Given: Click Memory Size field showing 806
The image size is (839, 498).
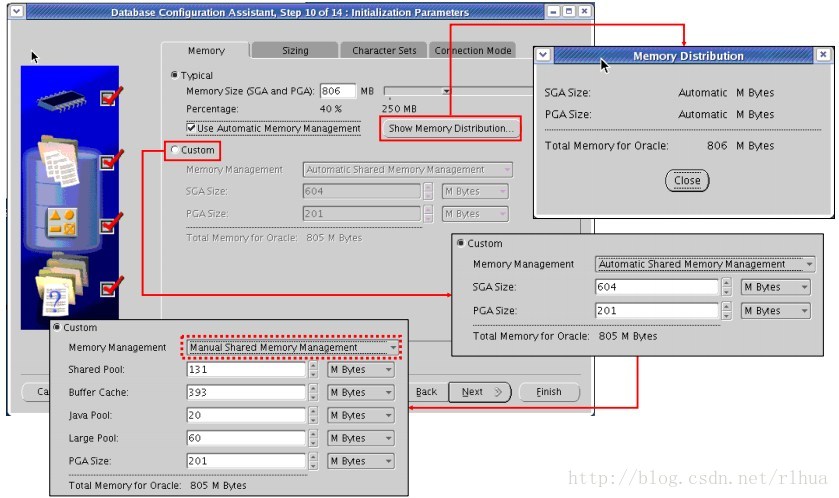Looking at the screenshot, I should (338, 91).
